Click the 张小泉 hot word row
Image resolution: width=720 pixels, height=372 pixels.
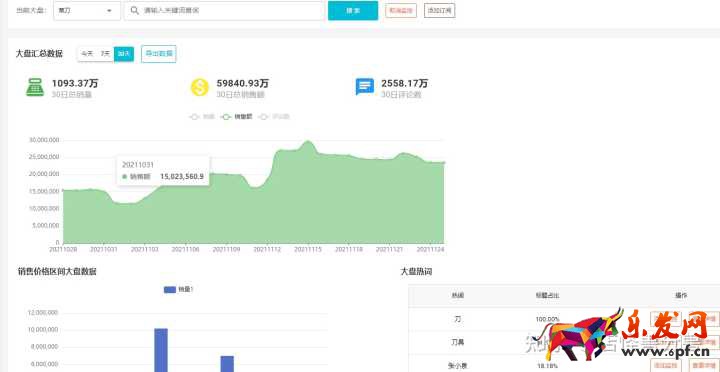tap(564, 366)
